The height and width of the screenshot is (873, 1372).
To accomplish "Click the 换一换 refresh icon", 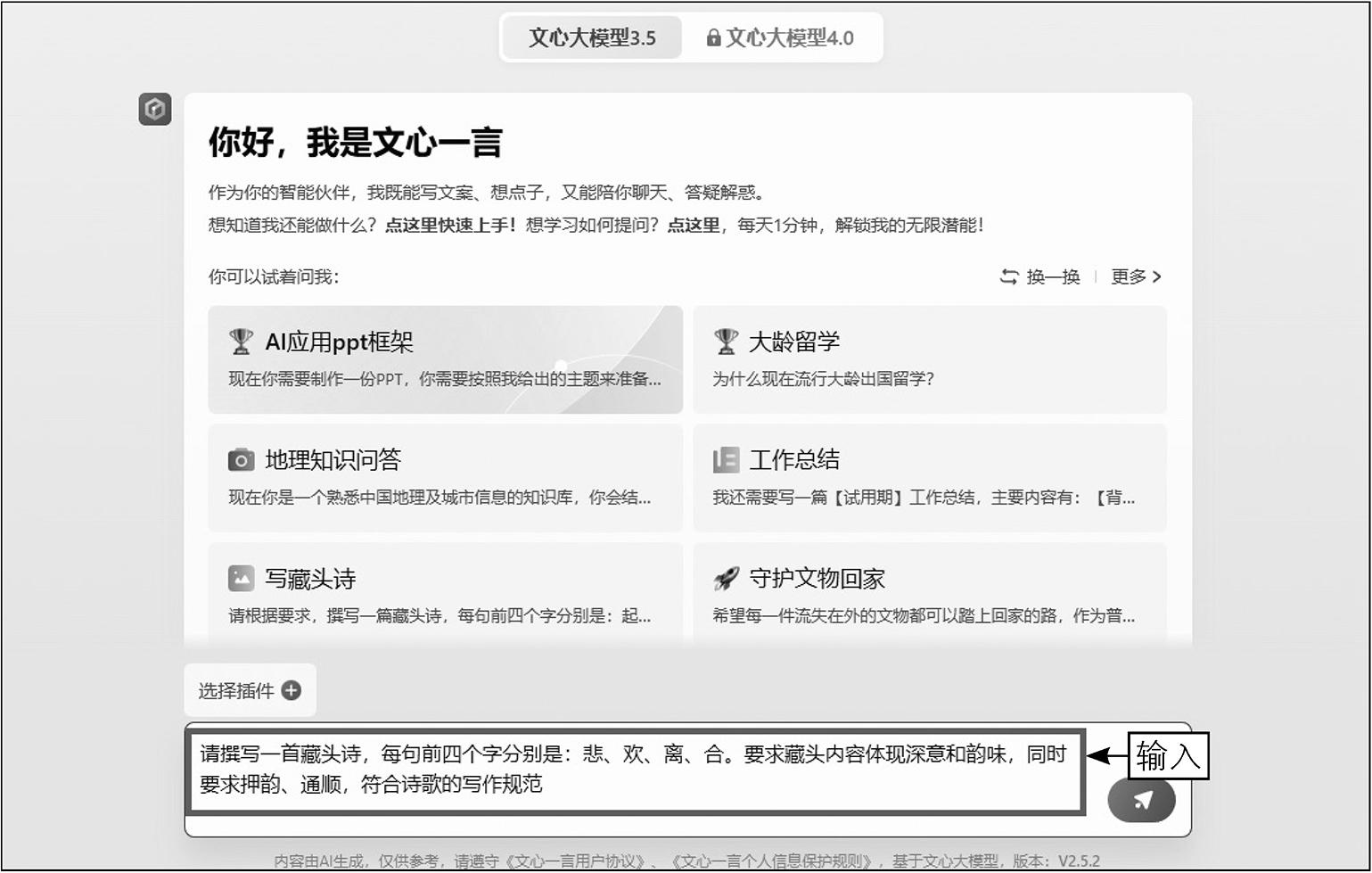I will click(x=1009, y=276).
